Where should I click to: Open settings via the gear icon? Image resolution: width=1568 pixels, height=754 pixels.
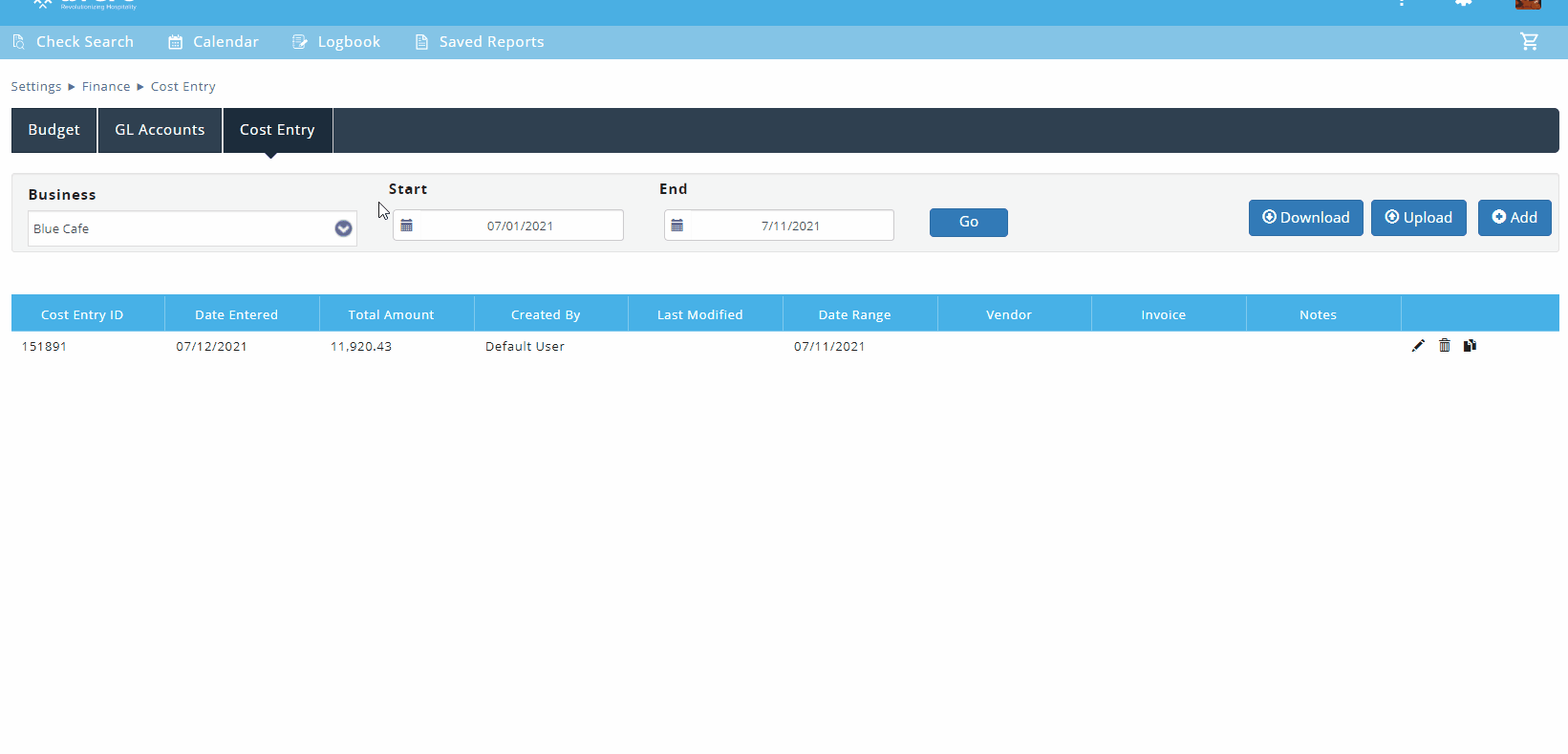[x=1463, y=4]
